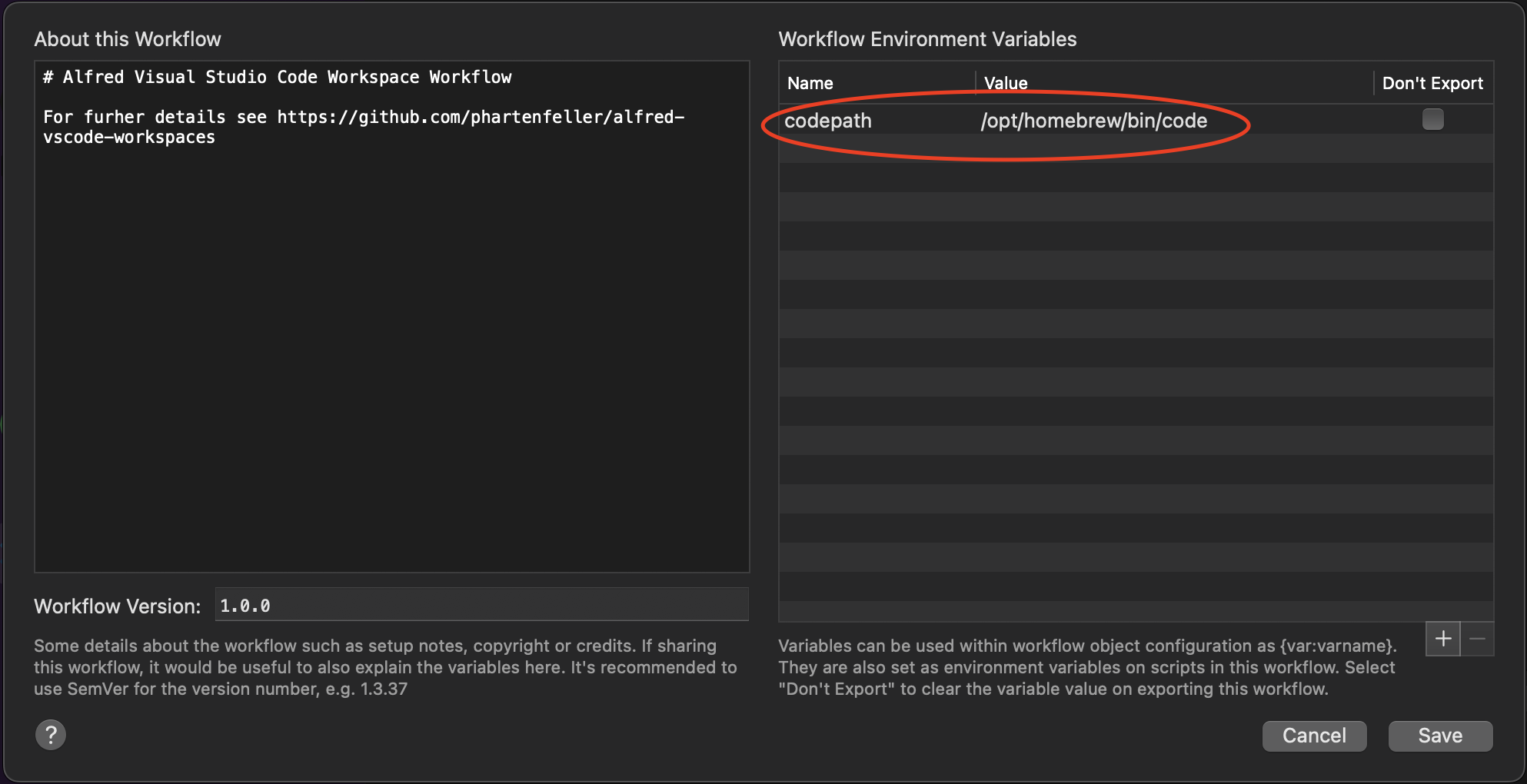Image resolution: width=1527 pixels, height=784 pixels.
Task: Click the empty row below codepath
Action: [x=1135, y=149]
